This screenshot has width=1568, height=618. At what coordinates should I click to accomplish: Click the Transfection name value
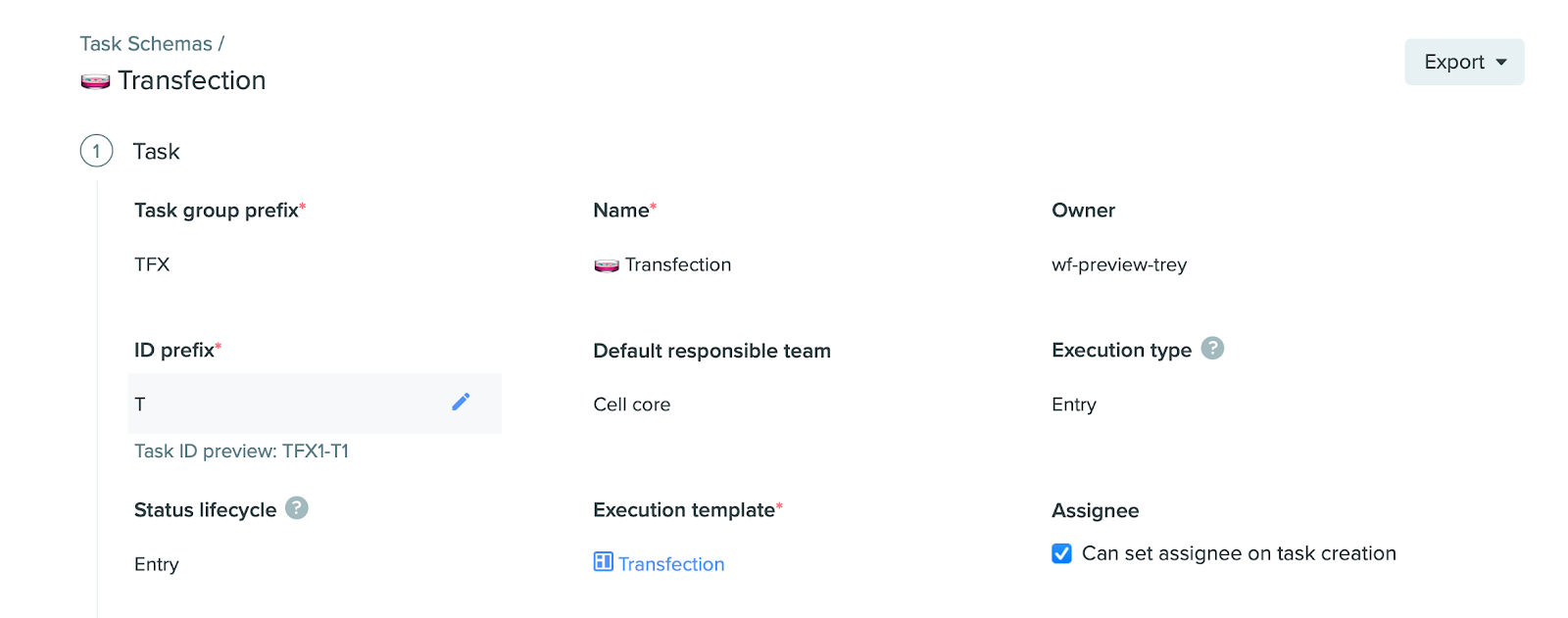678,264
